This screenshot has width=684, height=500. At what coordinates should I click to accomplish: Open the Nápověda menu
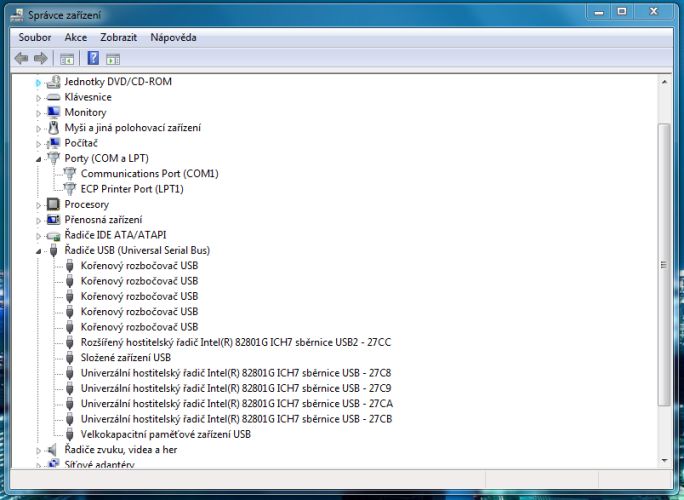pos(173,38)
